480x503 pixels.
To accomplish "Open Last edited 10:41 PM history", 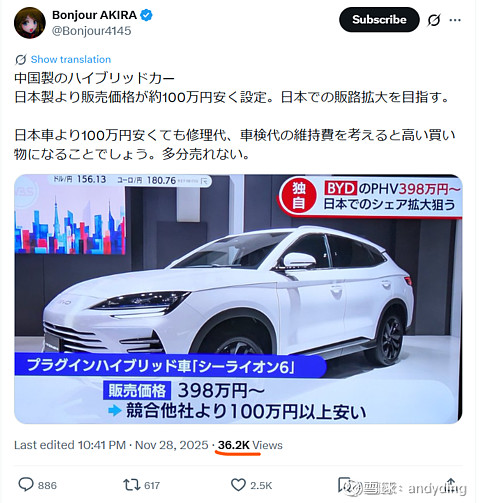I will point(70,445).
